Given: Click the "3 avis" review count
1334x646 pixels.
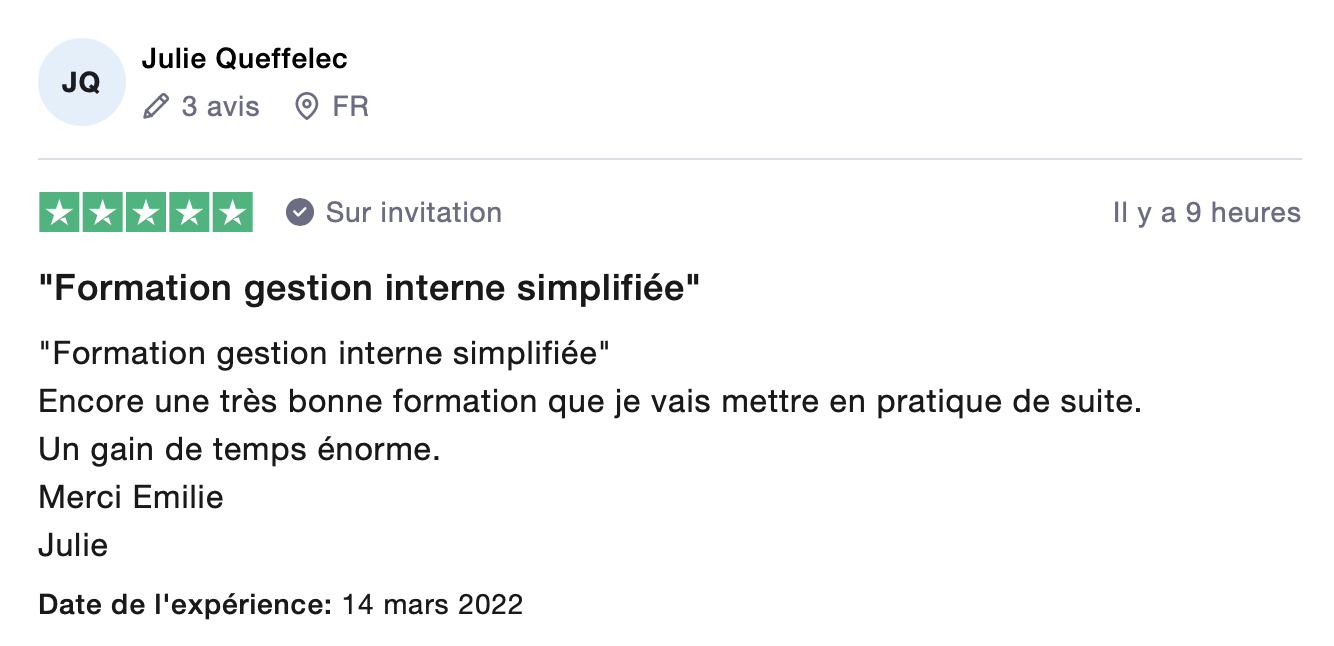Looking at the screenshot, I should point(220,106).
